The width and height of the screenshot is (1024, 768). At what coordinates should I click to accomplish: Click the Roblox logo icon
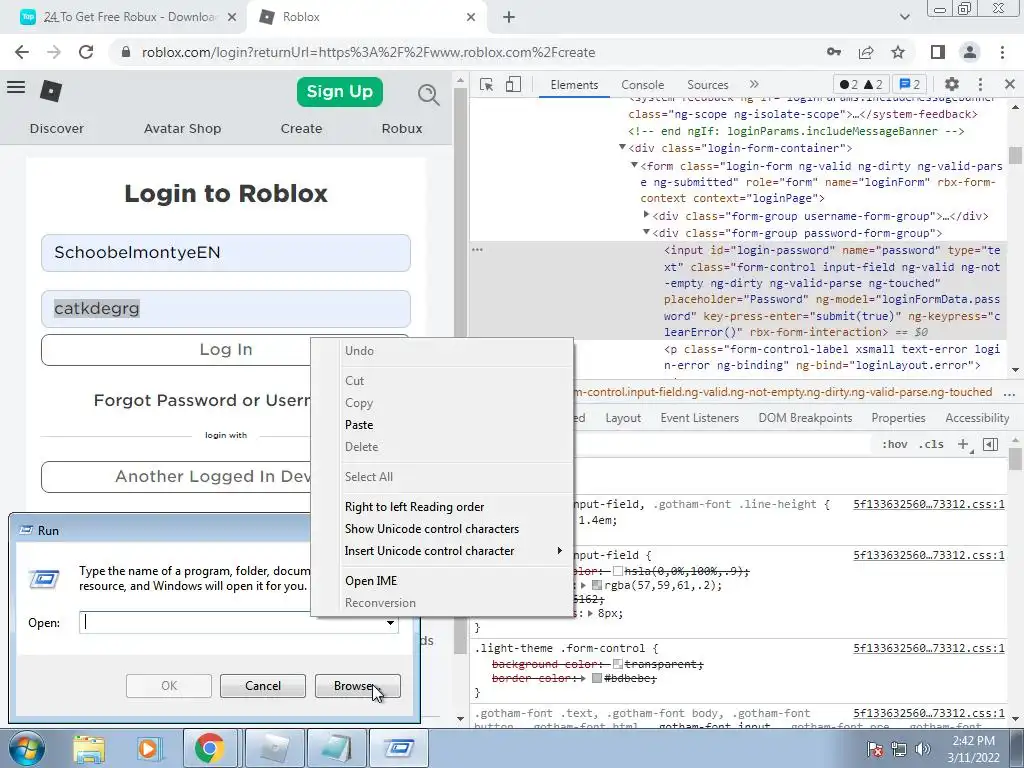(51, 91)
